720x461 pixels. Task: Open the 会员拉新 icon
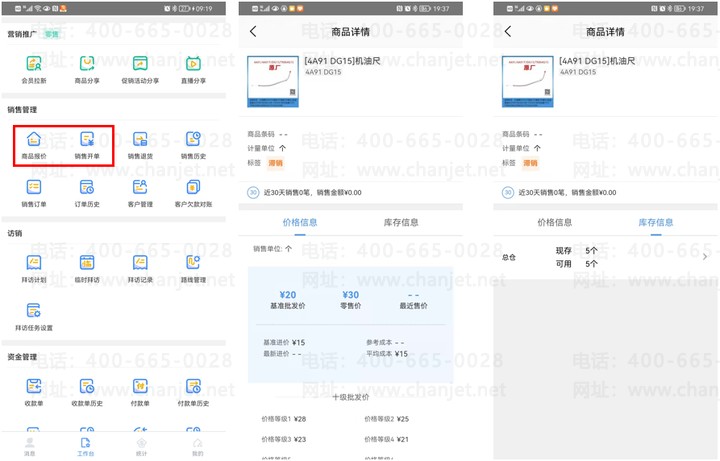[x=34, y=63]
